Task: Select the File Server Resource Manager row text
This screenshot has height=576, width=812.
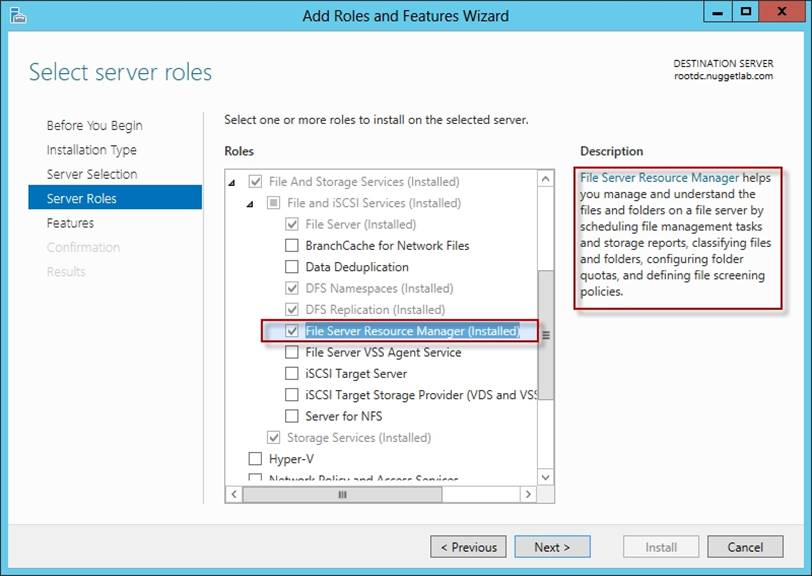Action: (x=412, y=330)
